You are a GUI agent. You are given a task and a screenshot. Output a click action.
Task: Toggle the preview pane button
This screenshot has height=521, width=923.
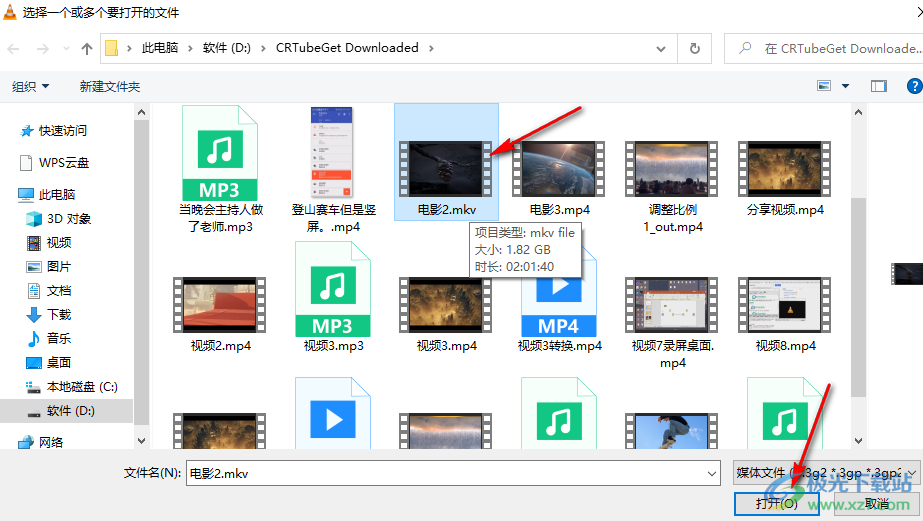pos(879,87)
